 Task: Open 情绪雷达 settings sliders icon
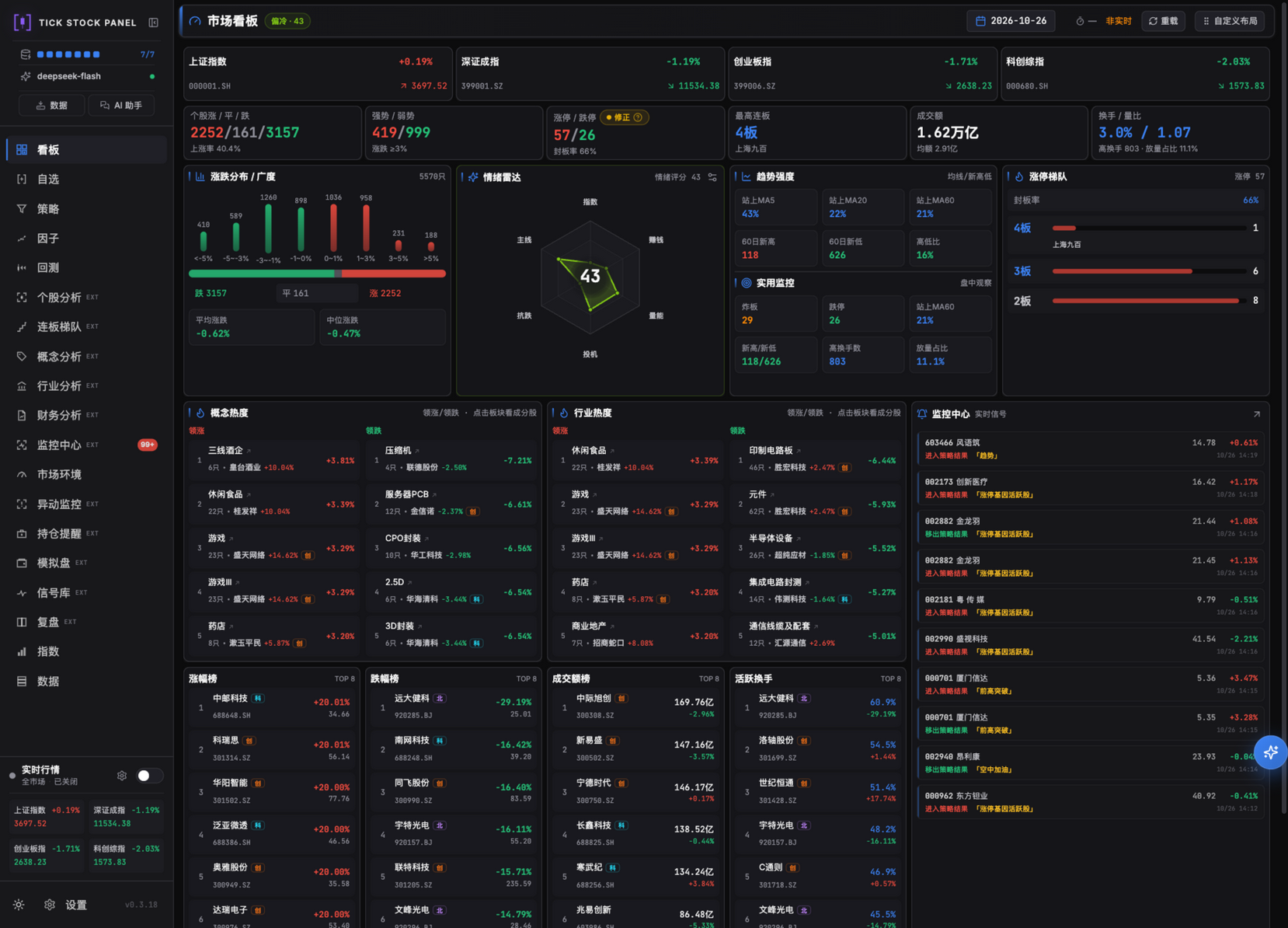pyautogui.click(x=712, y=177)
